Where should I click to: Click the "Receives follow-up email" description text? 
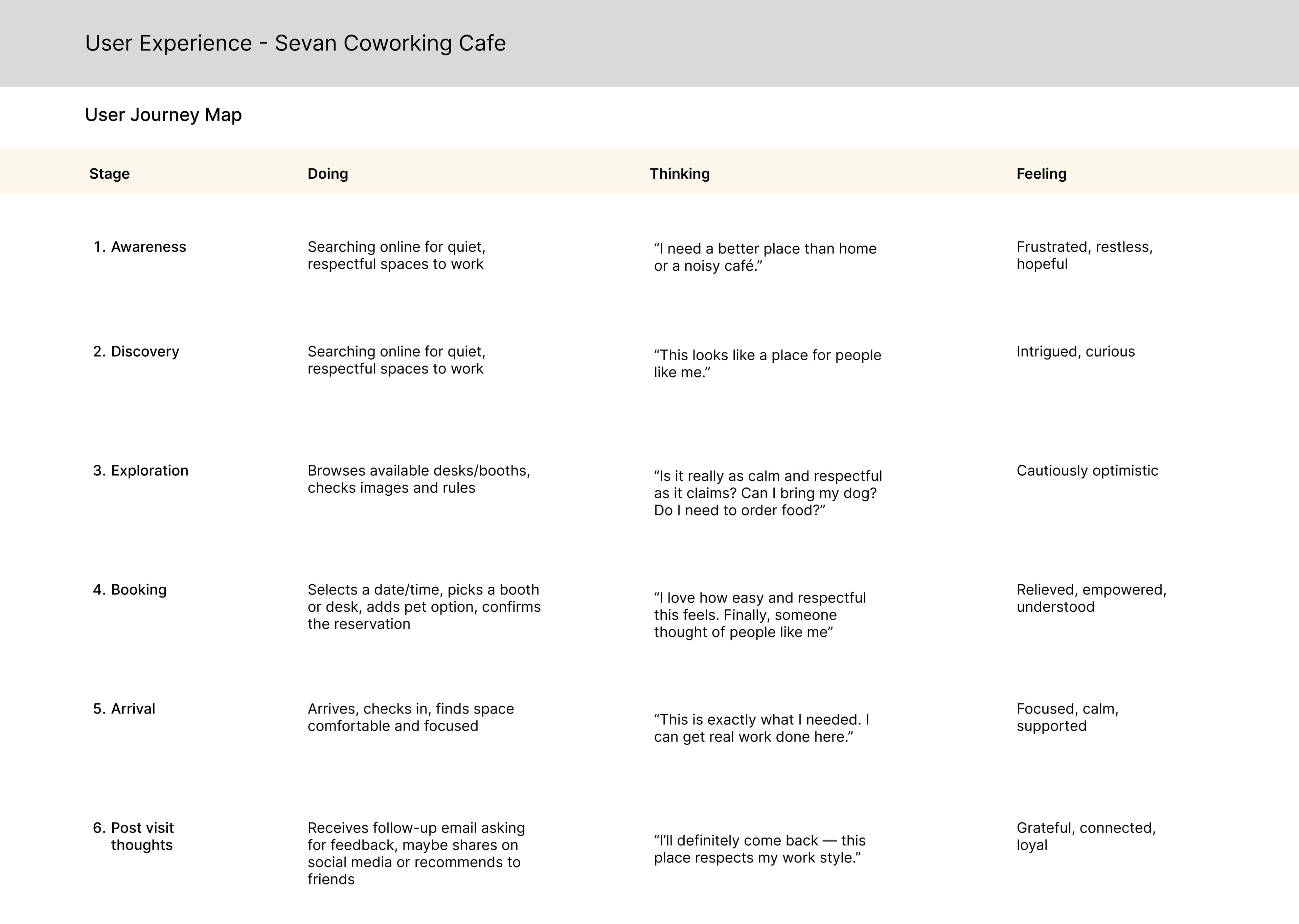416,853
